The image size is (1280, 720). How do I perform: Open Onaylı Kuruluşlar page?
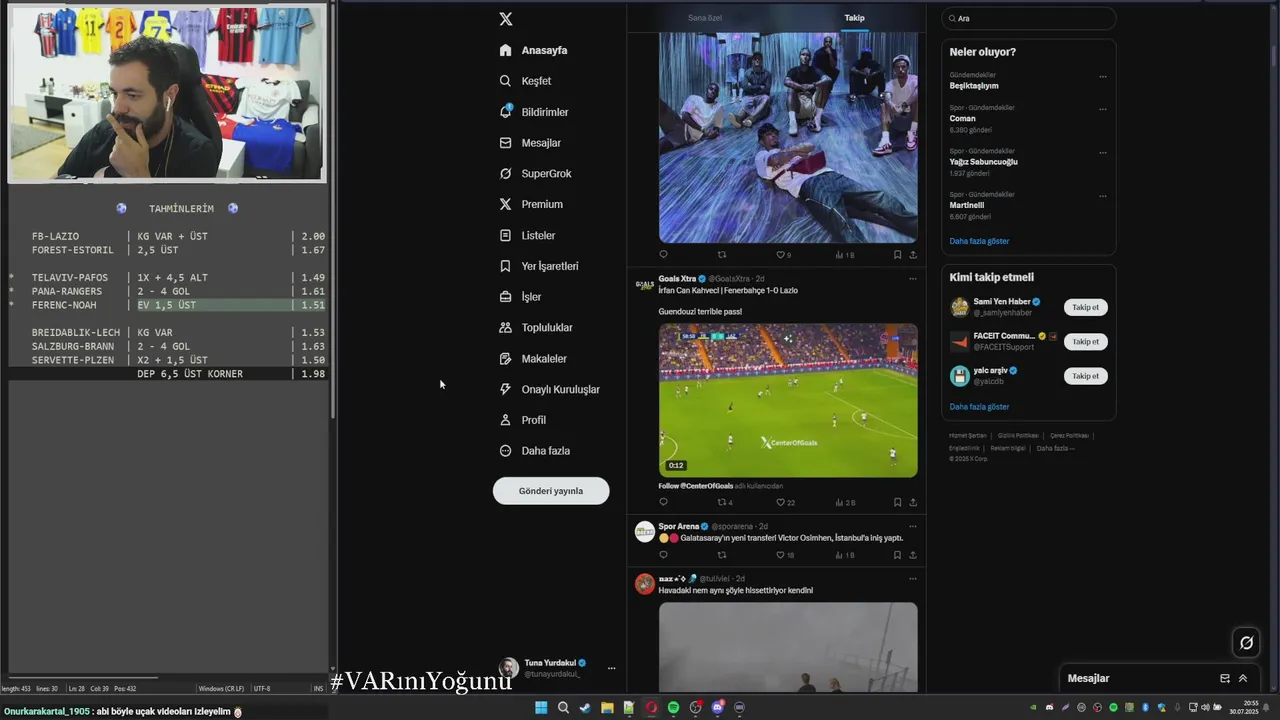point(549,389)
